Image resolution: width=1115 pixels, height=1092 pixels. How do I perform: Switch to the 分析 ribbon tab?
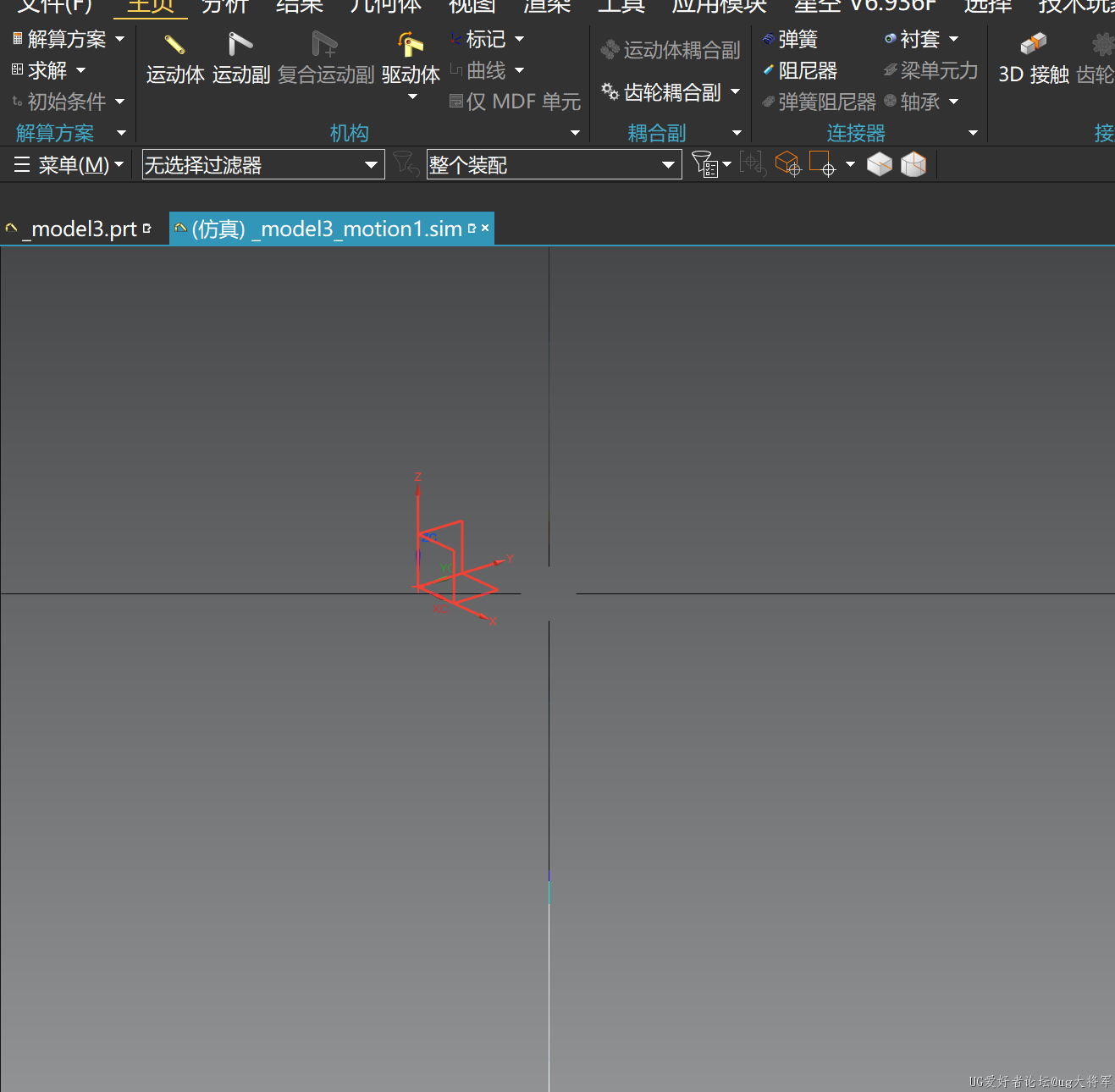coord(225,7)
